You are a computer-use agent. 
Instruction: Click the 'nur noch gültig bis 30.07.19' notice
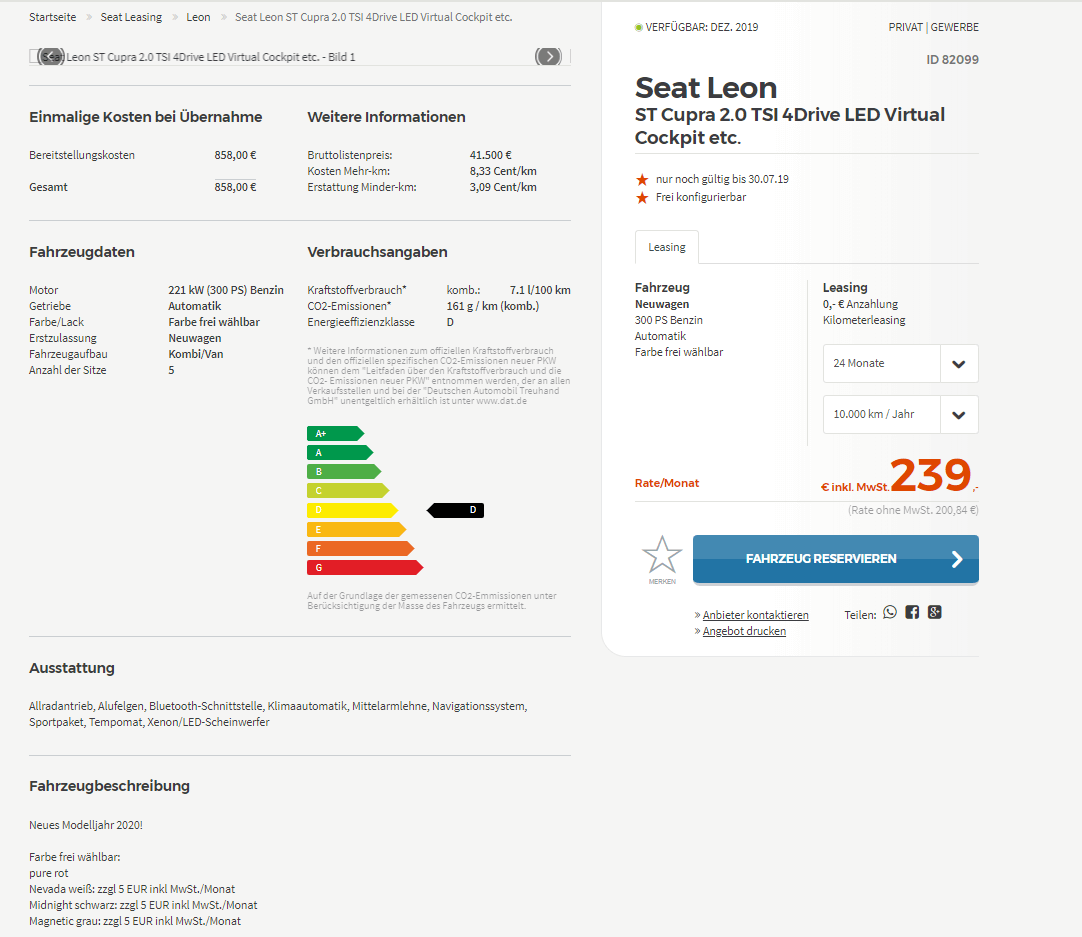tap(722, 179)
